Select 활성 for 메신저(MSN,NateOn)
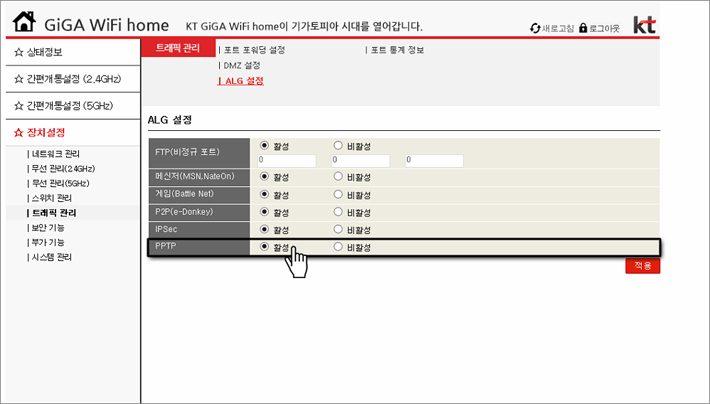710x404 pixels. [x=264, y=176]
